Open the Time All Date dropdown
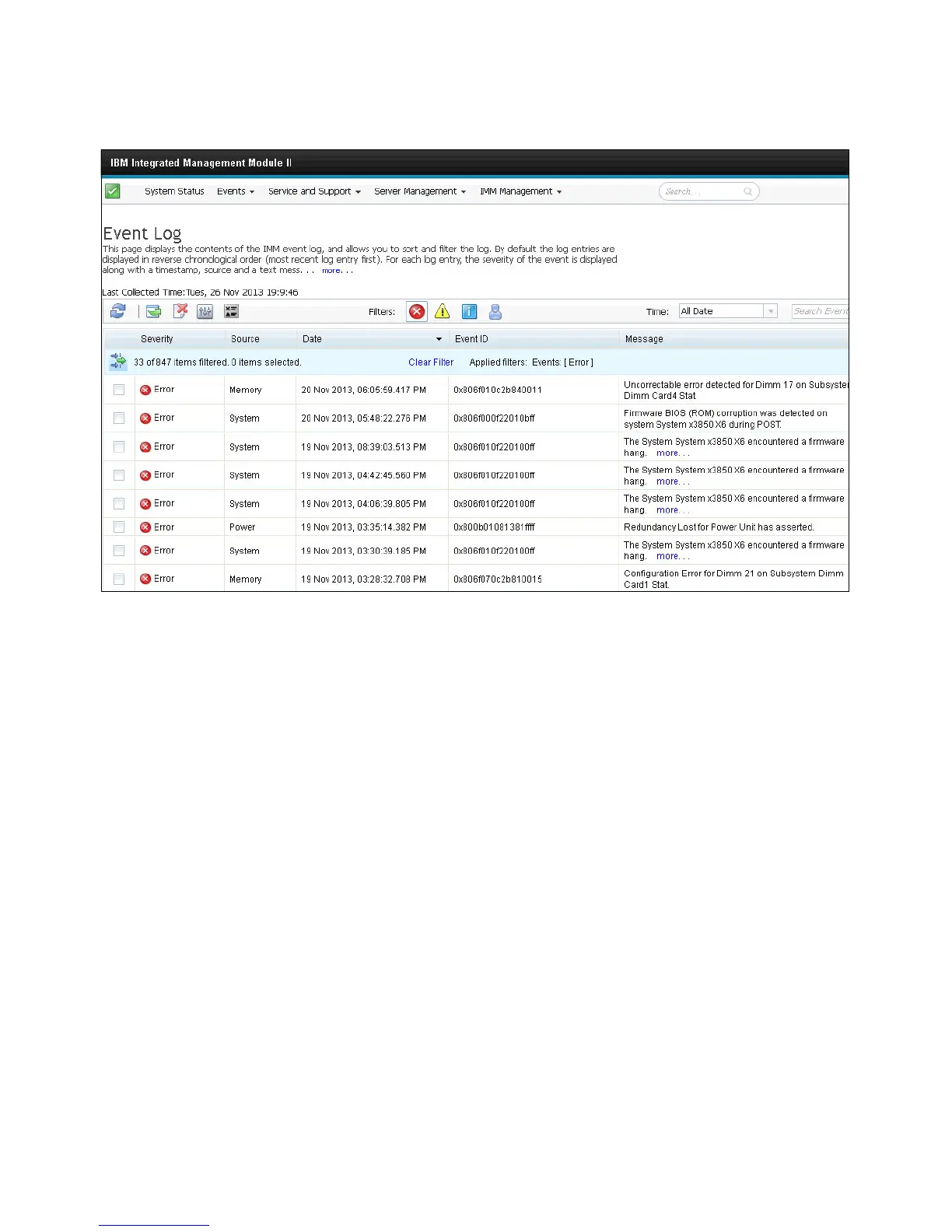The image size is (952, 1232). click(x=728, y=311)
